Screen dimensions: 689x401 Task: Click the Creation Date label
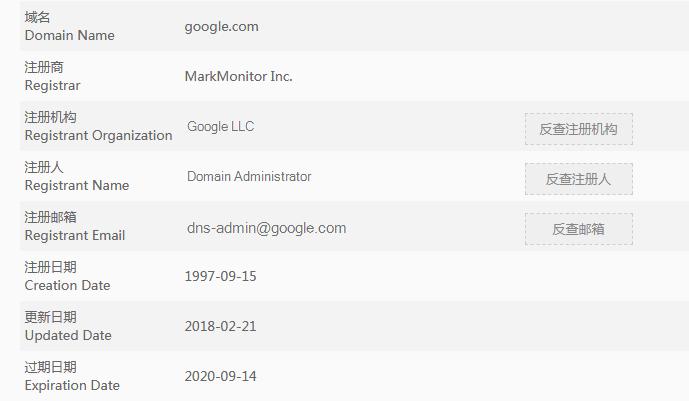[67, 286]
